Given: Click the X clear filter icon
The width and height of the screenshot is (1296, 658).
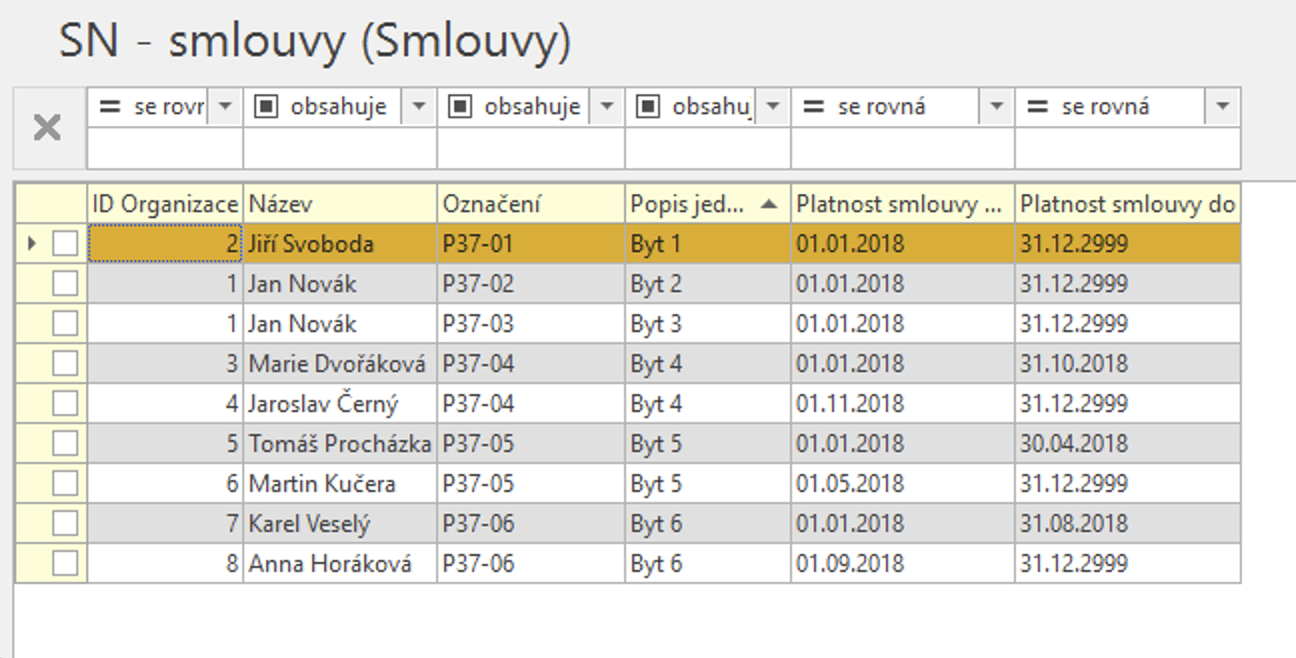Looking at the screenshot, I should click(x=48, y=128).
